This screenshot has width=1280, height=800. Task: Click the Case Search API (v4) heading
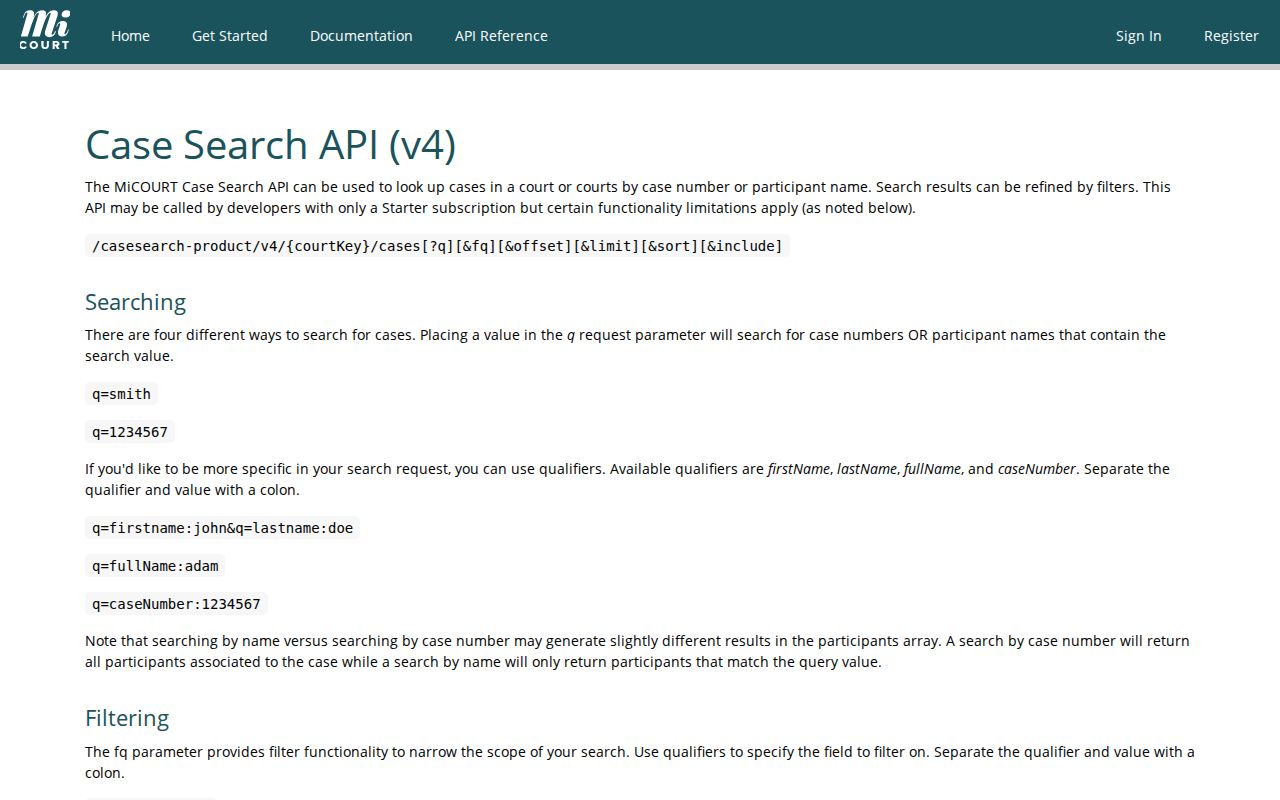tap(271, 145)
